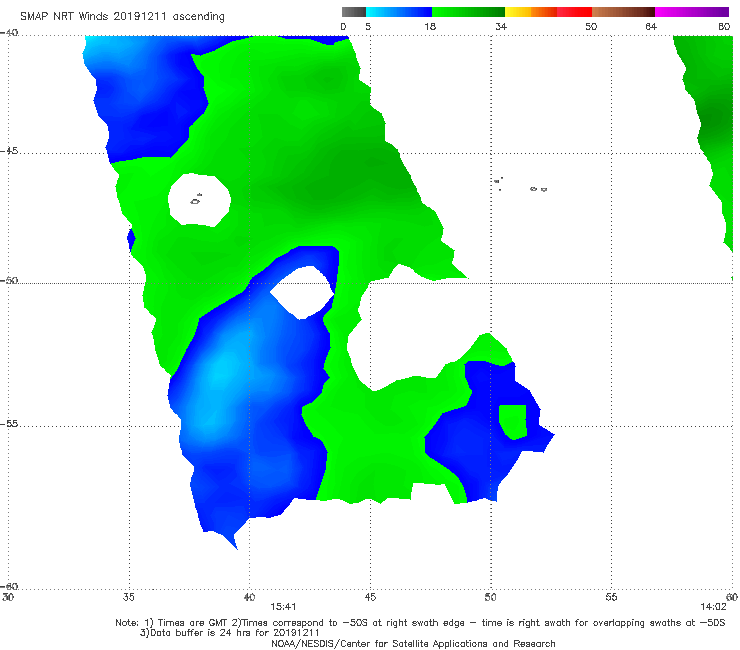Click the longitude label '55'
740x650 pixels.
point(611,597)
